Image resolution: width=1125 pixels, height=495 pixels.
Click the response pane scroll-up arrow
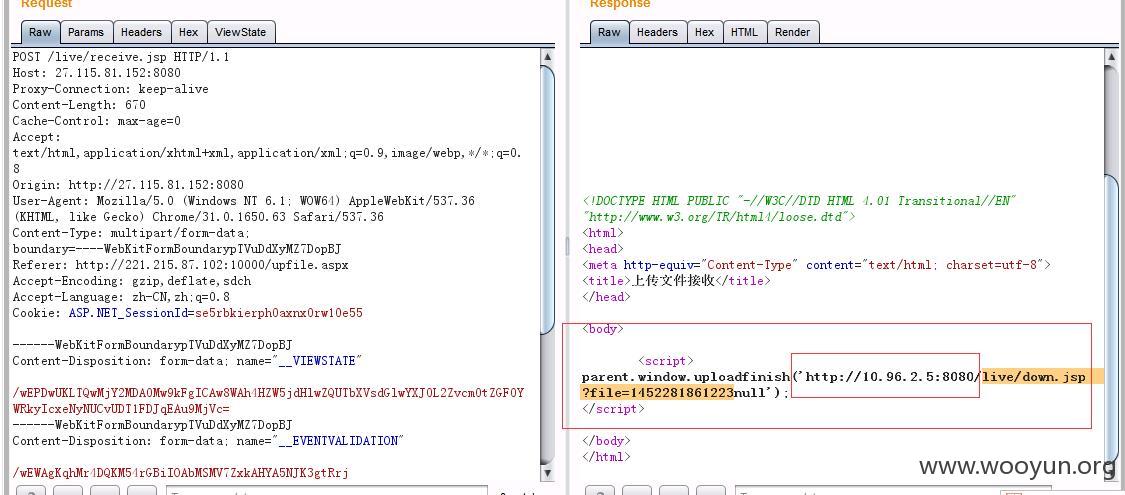point(1111,56)
